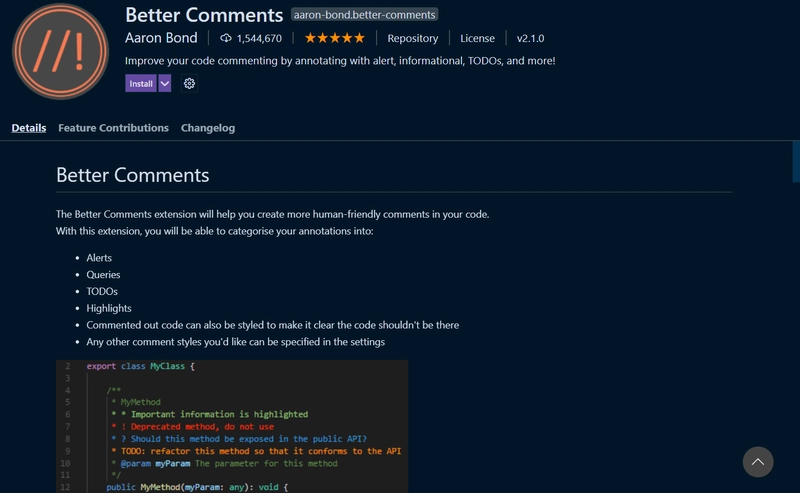Viewport: 800px width, 493px height.
Task: Click the extension description under the publisher
Action: click(x=340, y=61)
